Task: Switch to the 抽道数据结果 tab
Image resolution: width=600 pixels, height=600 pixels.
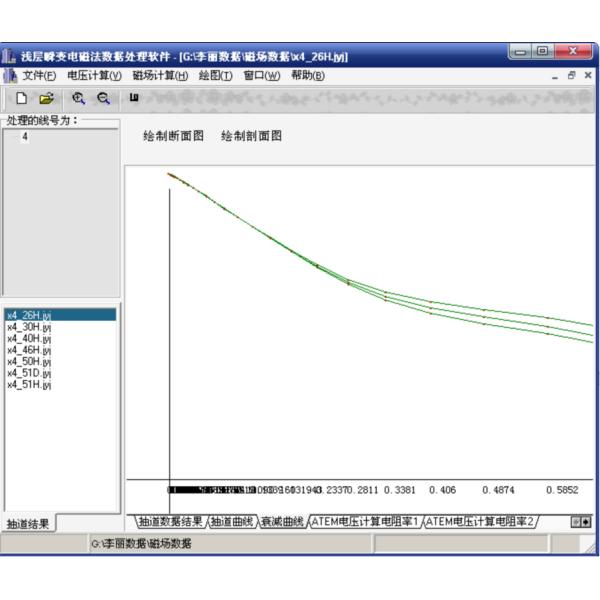Action: pyautogui.click(x=170, y=521)
